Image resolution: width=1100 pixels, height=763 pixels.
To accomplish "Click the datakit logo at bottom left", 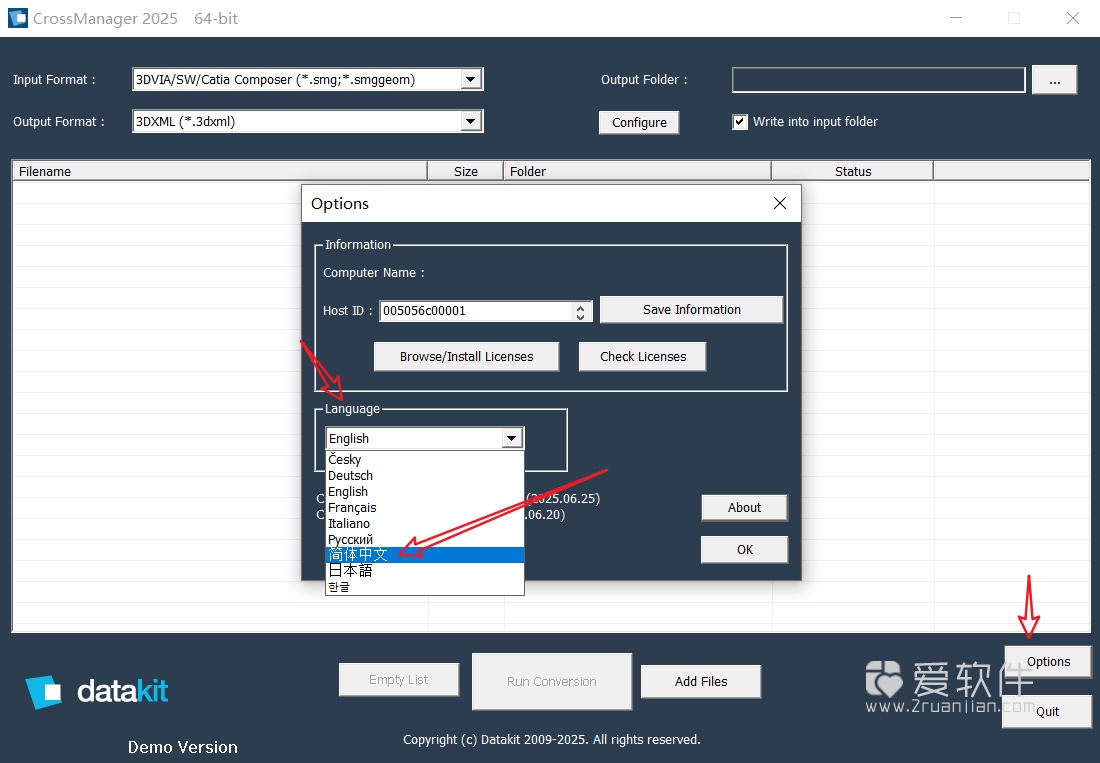I will pyautogui.click(x=97, y=690).
